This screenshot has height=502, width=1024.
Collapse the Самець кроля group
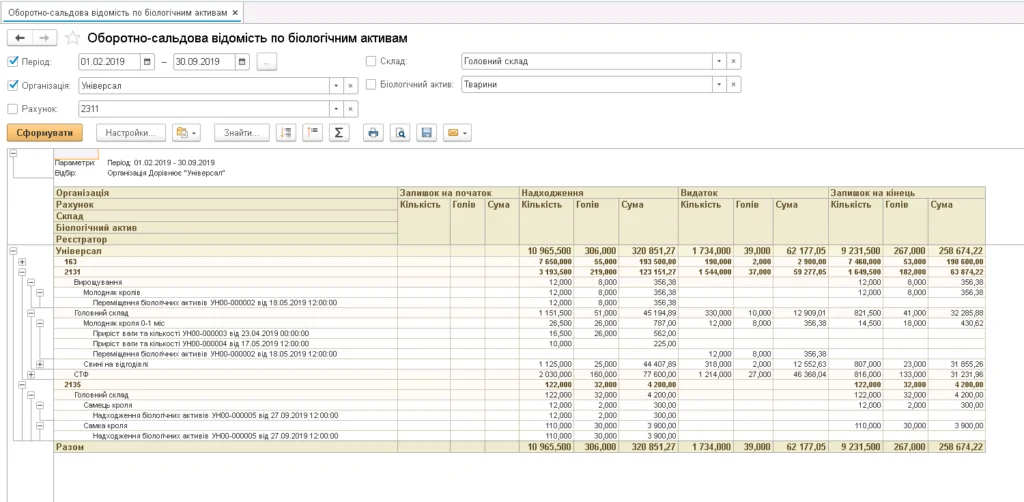(x=40, y=405)
